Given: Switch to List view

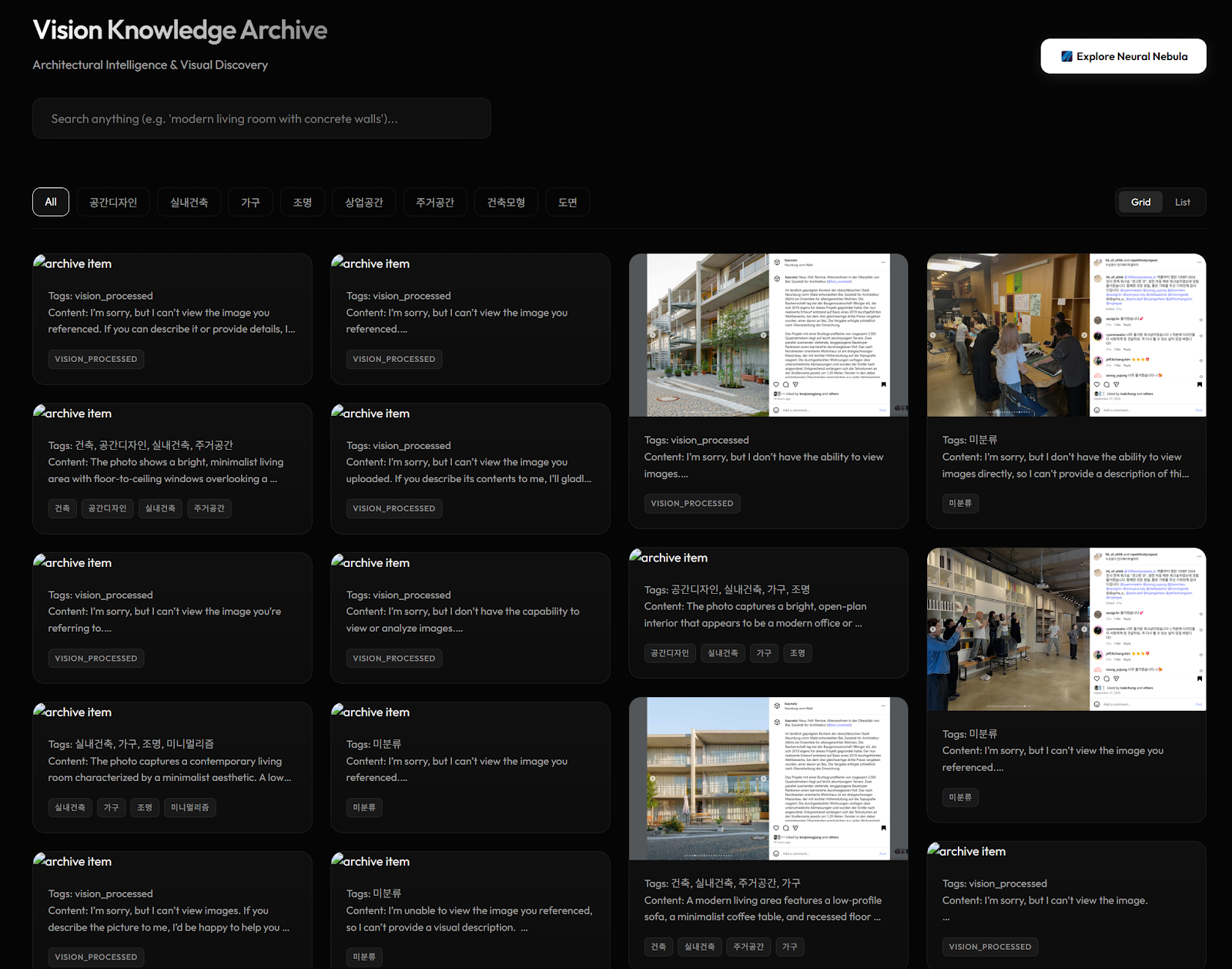Looking at the screenshot, I should click(1183, 201).
